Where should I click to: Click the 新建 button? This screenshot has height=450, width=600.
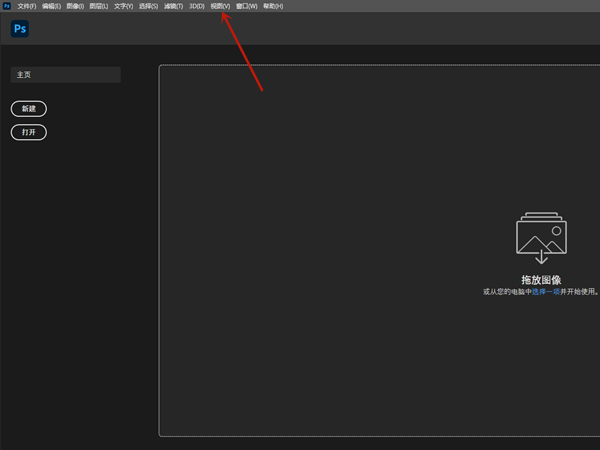click(x=29, y=109)
